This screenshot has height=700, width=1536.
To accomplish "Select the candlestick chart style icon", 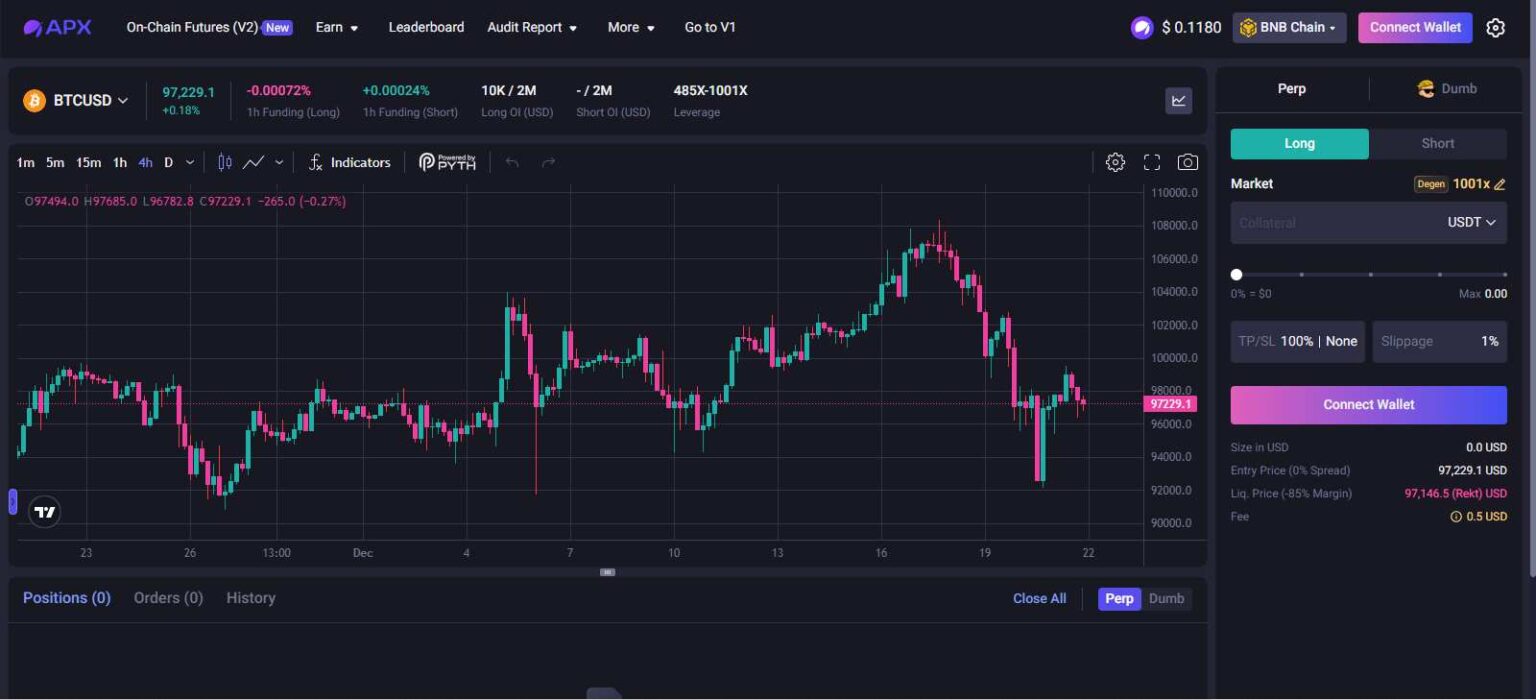I will [x=223, y=161].
